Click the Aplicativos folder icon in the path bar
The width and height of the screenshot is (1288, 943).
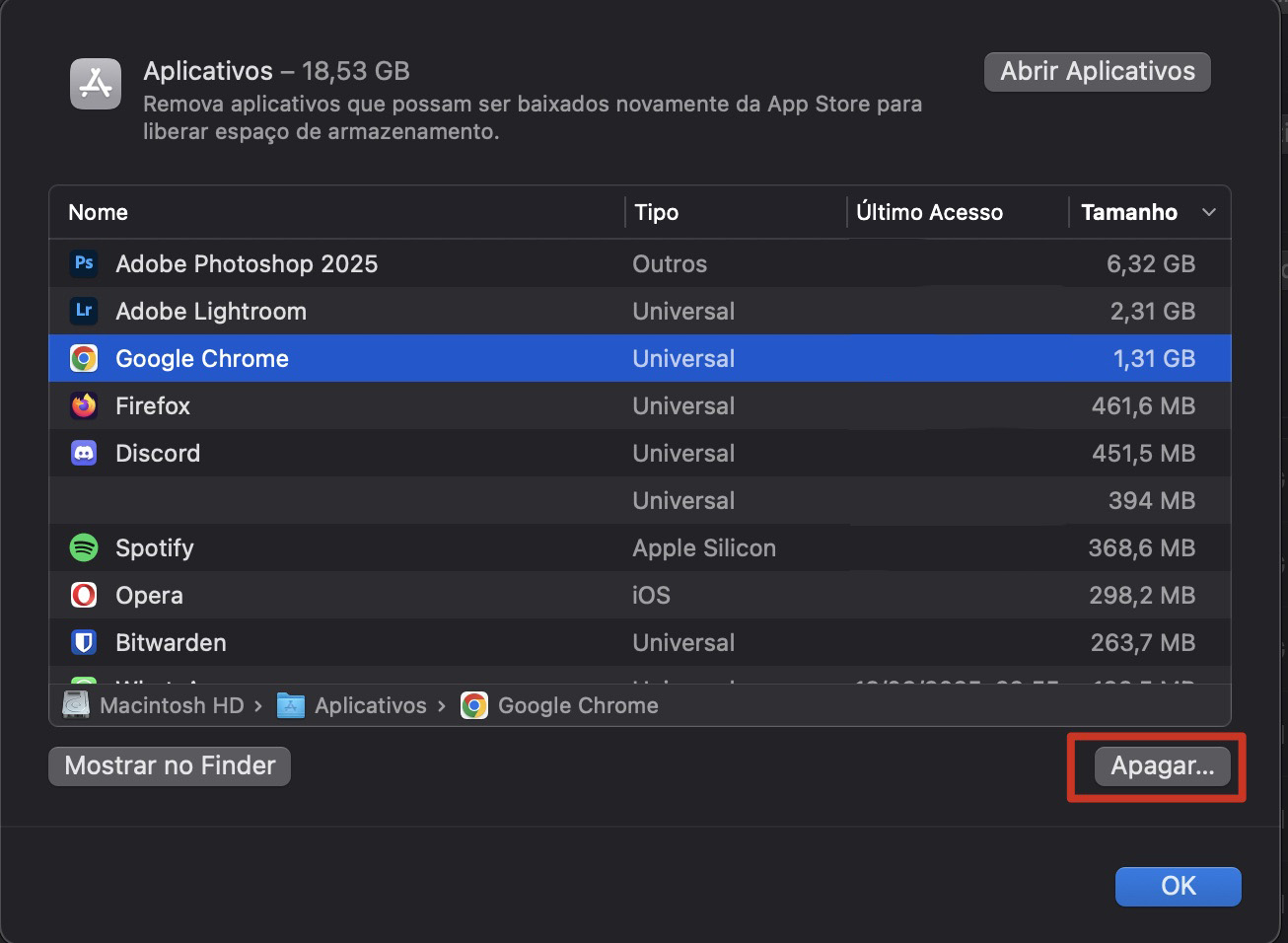click(290, 705)
